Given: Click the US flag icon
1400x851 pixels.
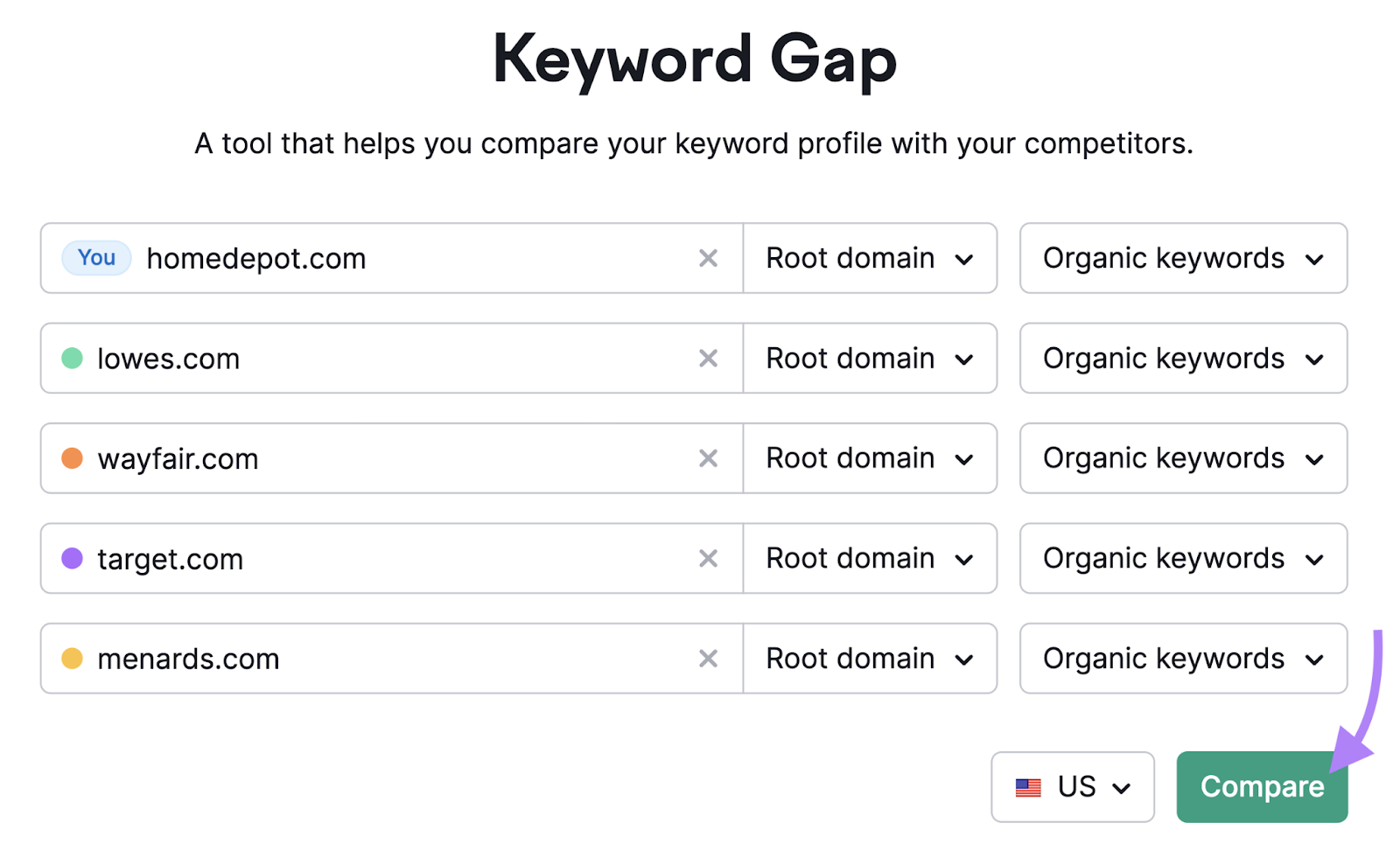Looking at the screenshot, I should (1028, 787).
